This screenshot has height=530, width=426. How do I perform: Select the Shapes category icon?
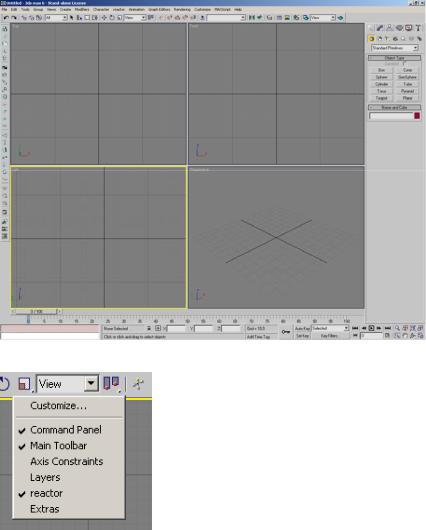tap(380, 39)
